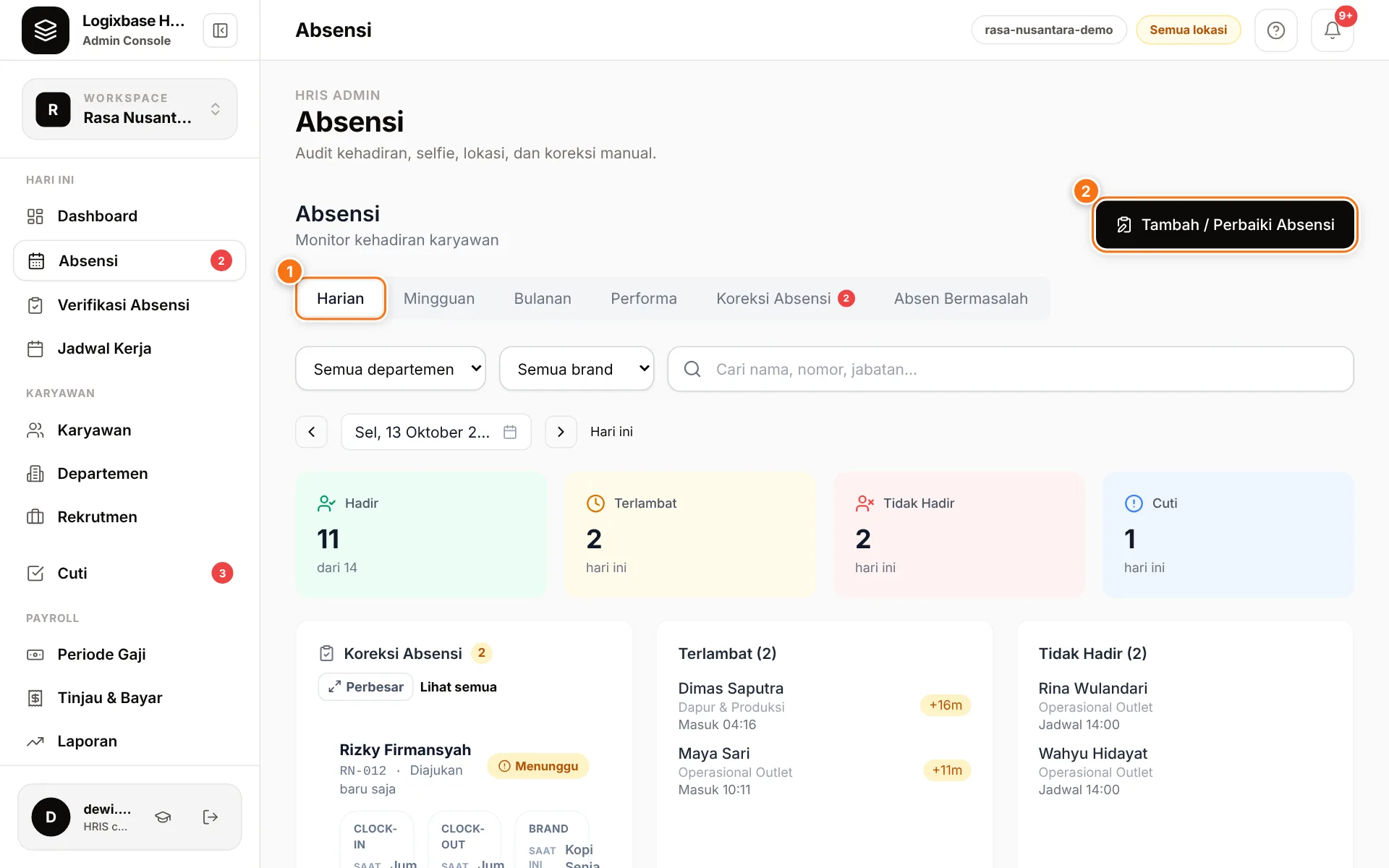
Task: Open Tinjau & Bayar in sidebar
Action: click(x=129, y=698)
